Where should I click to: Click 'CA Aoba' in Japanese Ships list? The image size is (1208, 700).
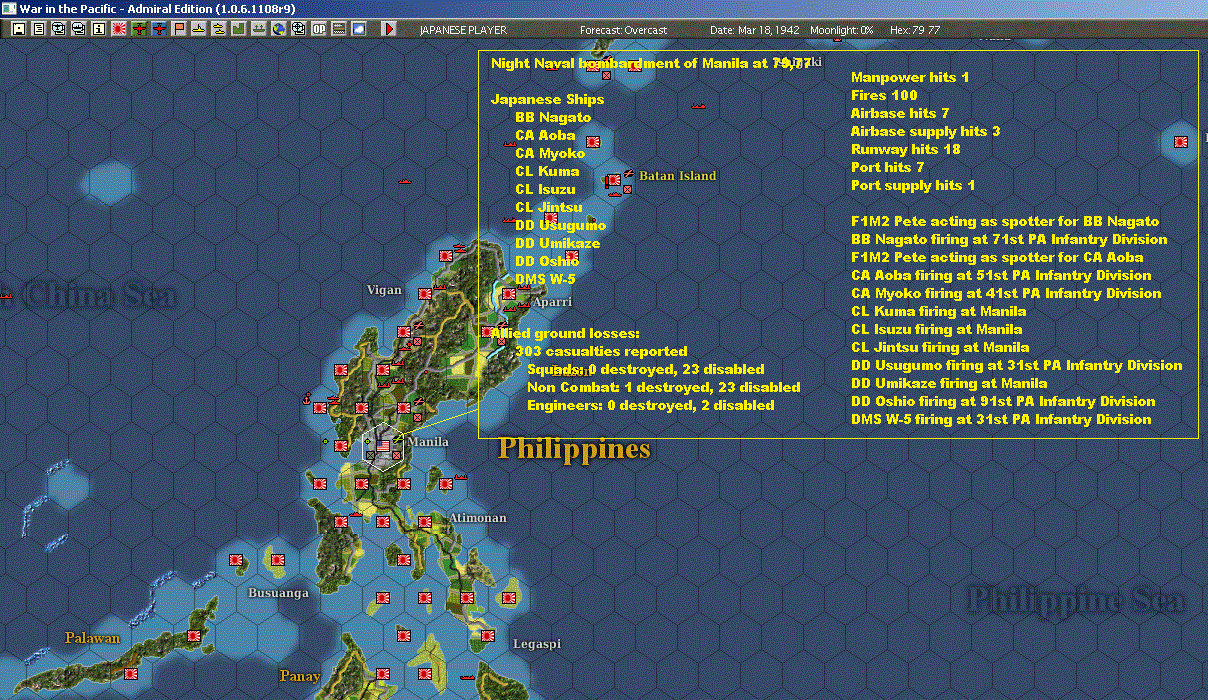pyautogui.click(x=545, y=135)
